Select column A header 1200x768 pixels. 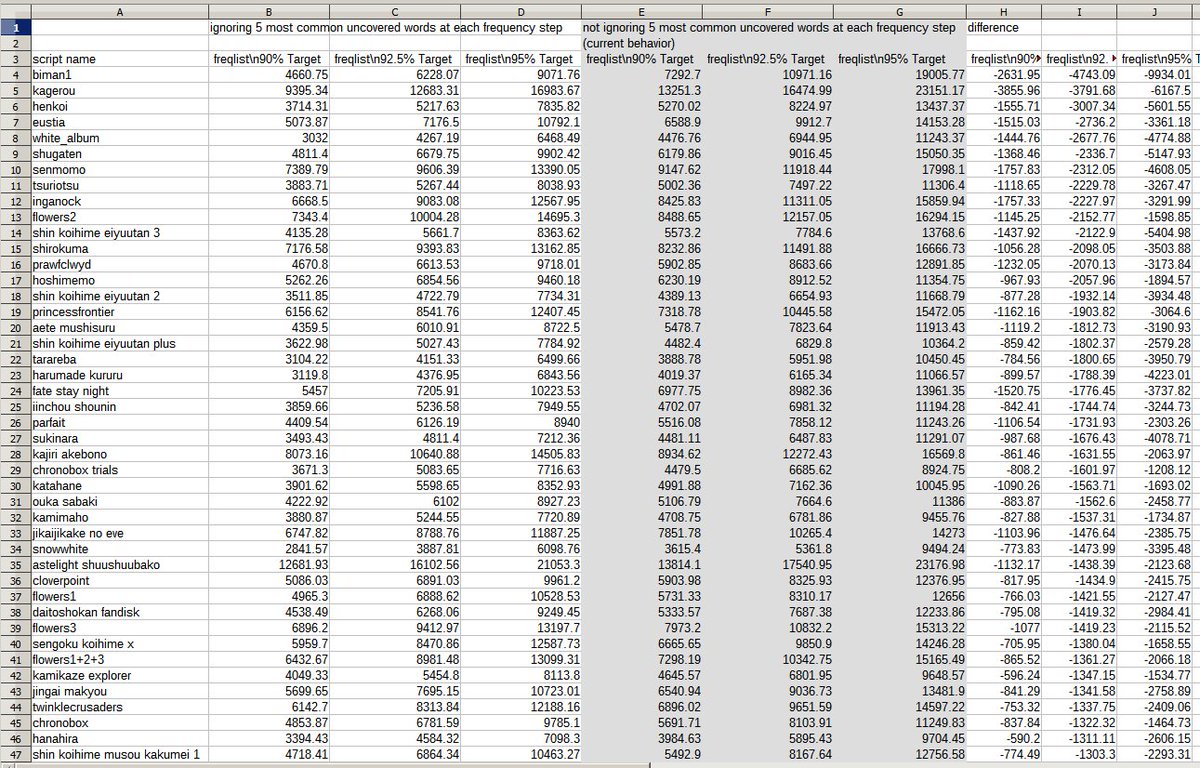[119, 12]
